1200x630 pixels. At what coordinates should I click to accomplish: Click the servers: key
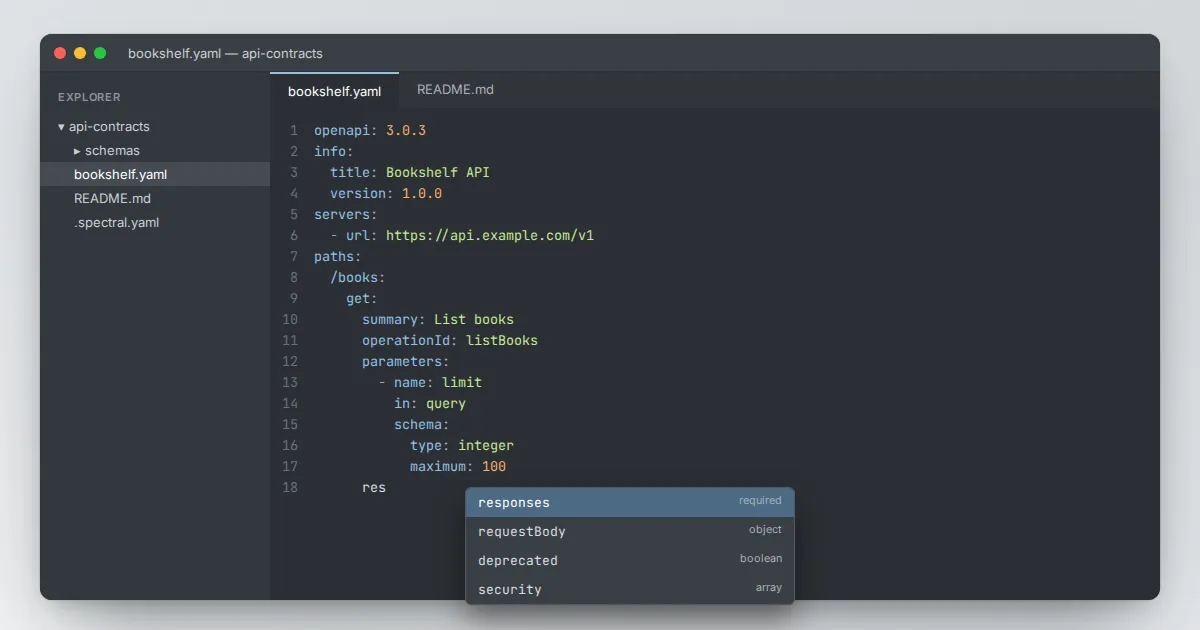pos(346,214)
